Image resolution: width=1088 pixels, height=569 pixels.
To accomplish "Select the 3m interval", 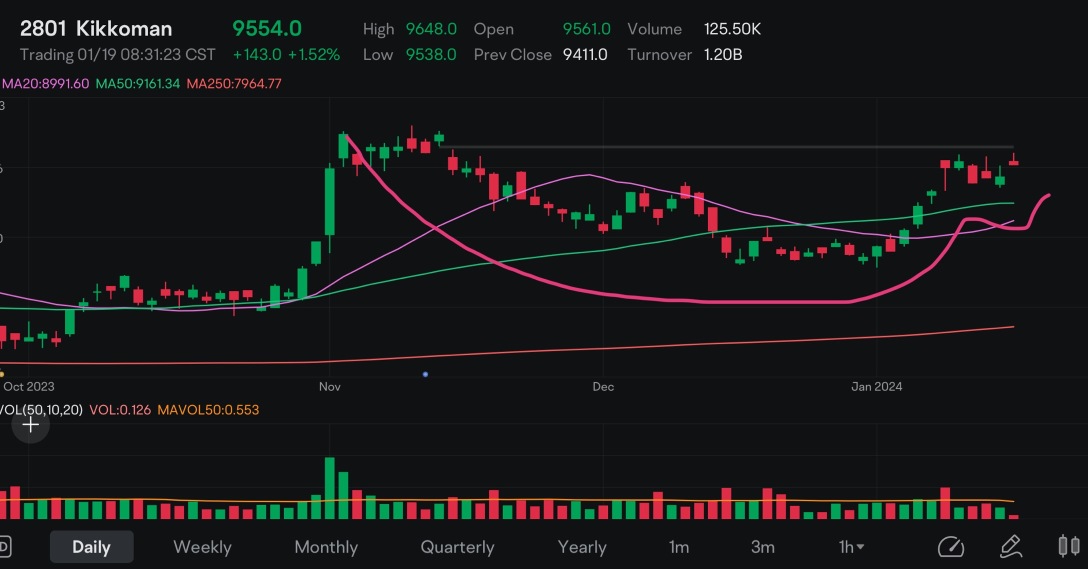I will point(763,547).
